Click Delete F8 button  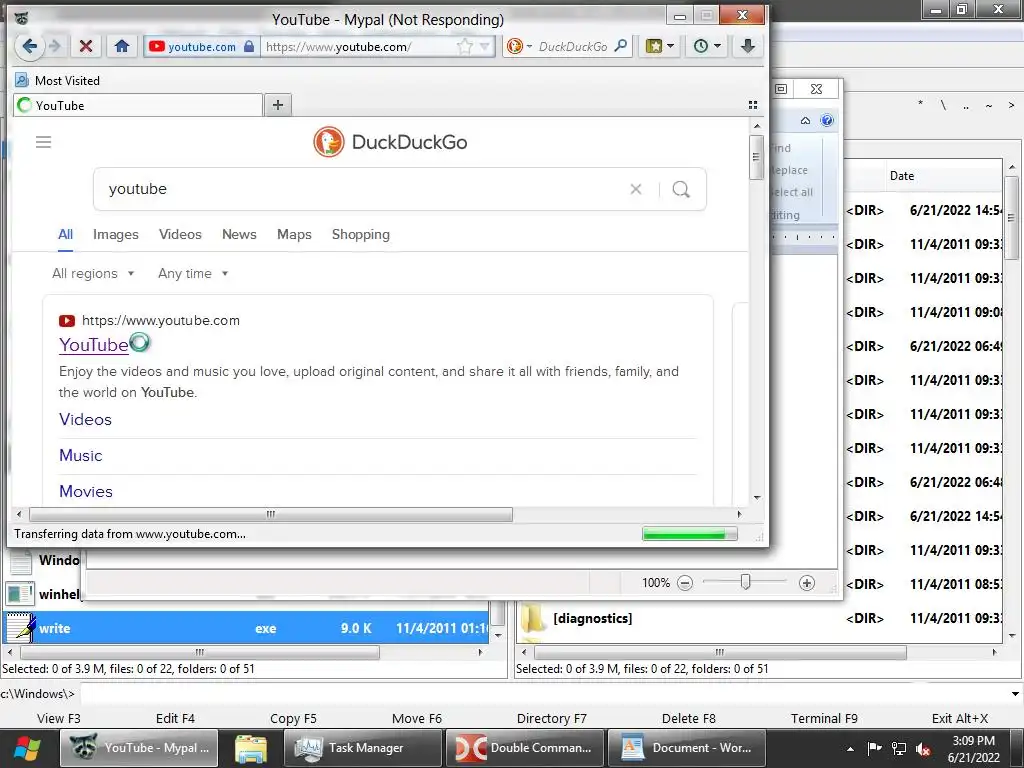pos(688,718)
